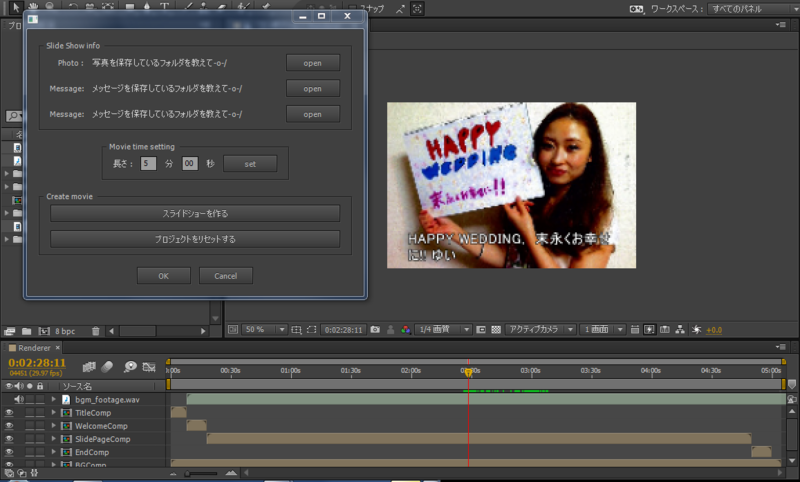
Task: Click the reset exposure aperture icon
Action: point(696,329)
